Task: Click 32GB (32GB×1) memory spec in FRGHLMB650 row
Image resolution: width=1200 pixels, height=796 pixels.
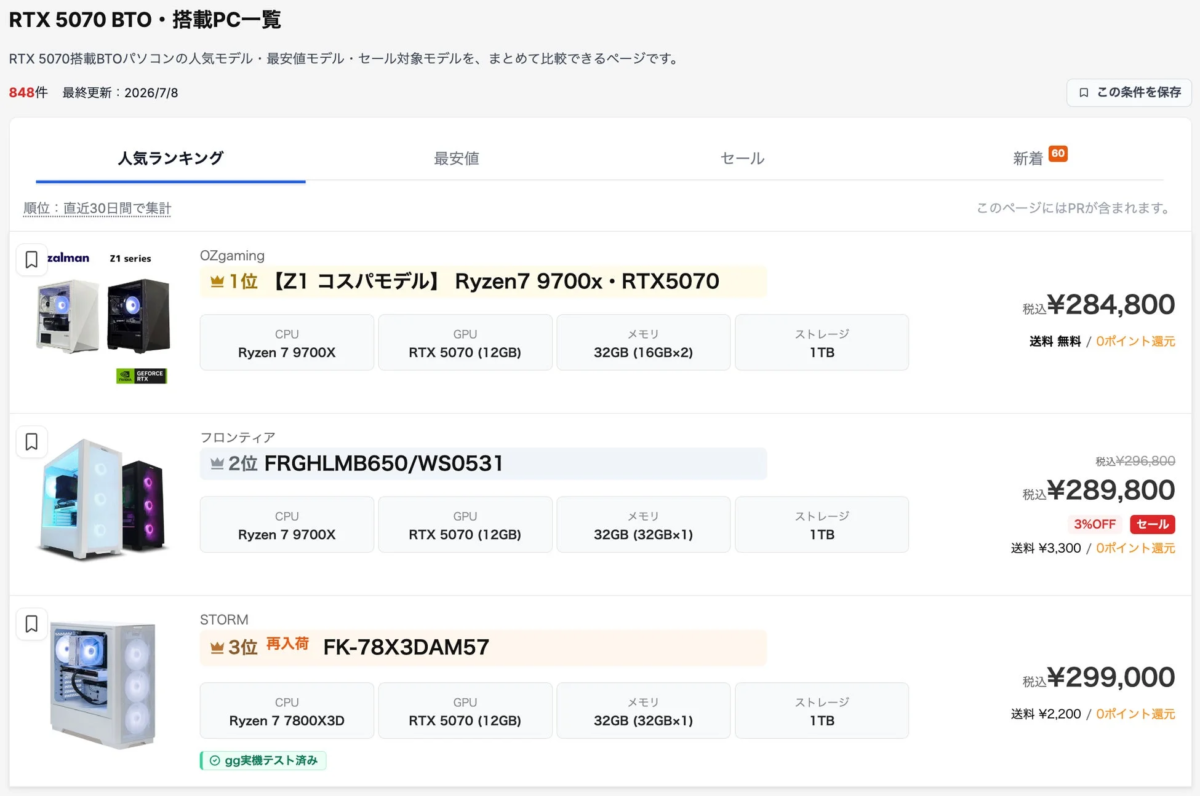Action: coord(643,525)
